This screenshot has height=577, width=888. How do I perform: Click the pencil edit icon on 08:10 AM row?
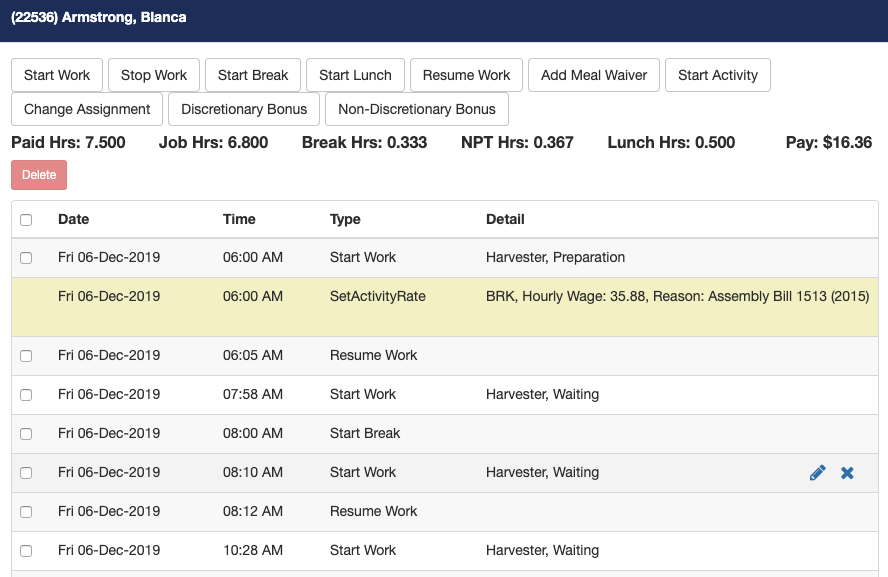coord(817,473)
